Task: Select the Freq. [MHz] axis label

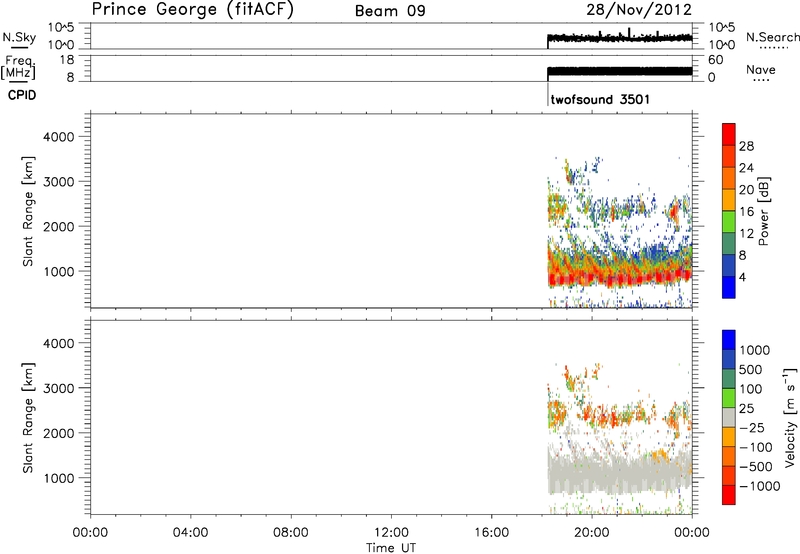Action: (x=18, y=68)
